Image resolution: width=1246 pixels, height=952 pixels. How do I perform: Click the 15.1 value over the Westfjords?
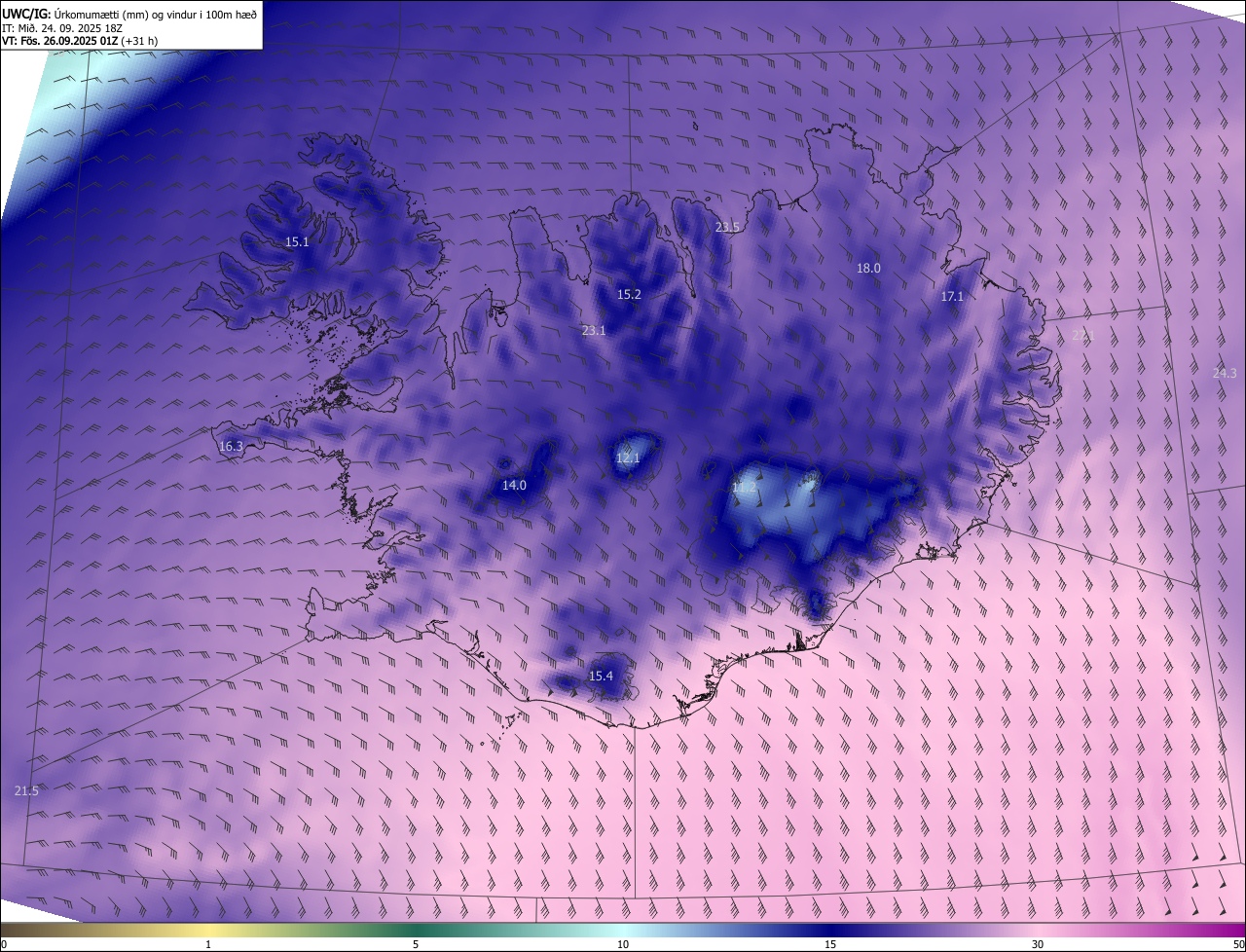click(297, 242)
